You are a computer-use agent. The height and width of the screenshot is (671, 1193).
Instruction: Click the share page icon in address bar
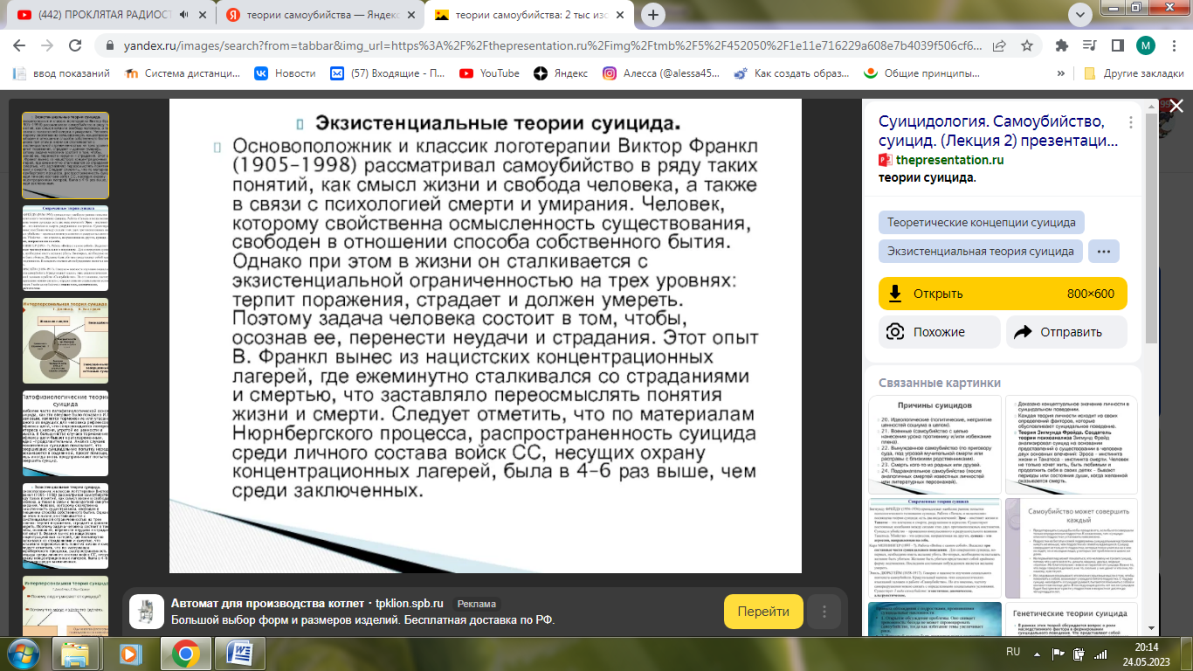click(999, 46)
